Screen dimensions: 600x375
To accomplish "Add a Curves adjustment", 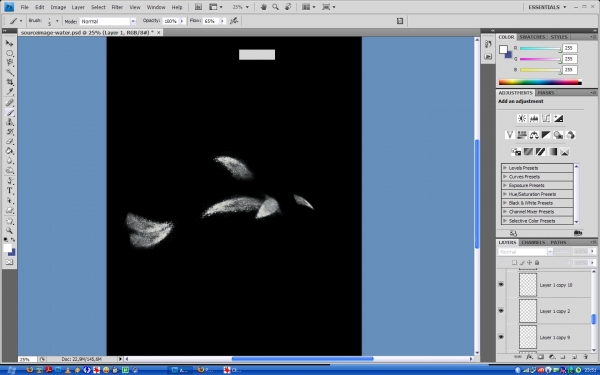I will click(546, 118).
